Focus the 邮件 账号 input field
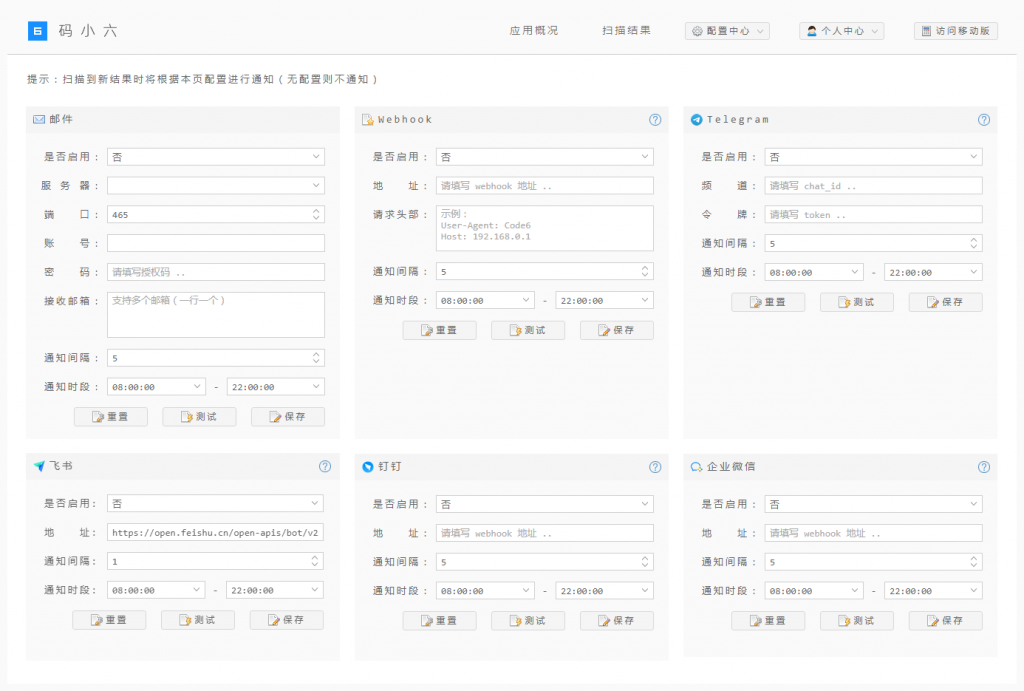 tap(216, 243)
